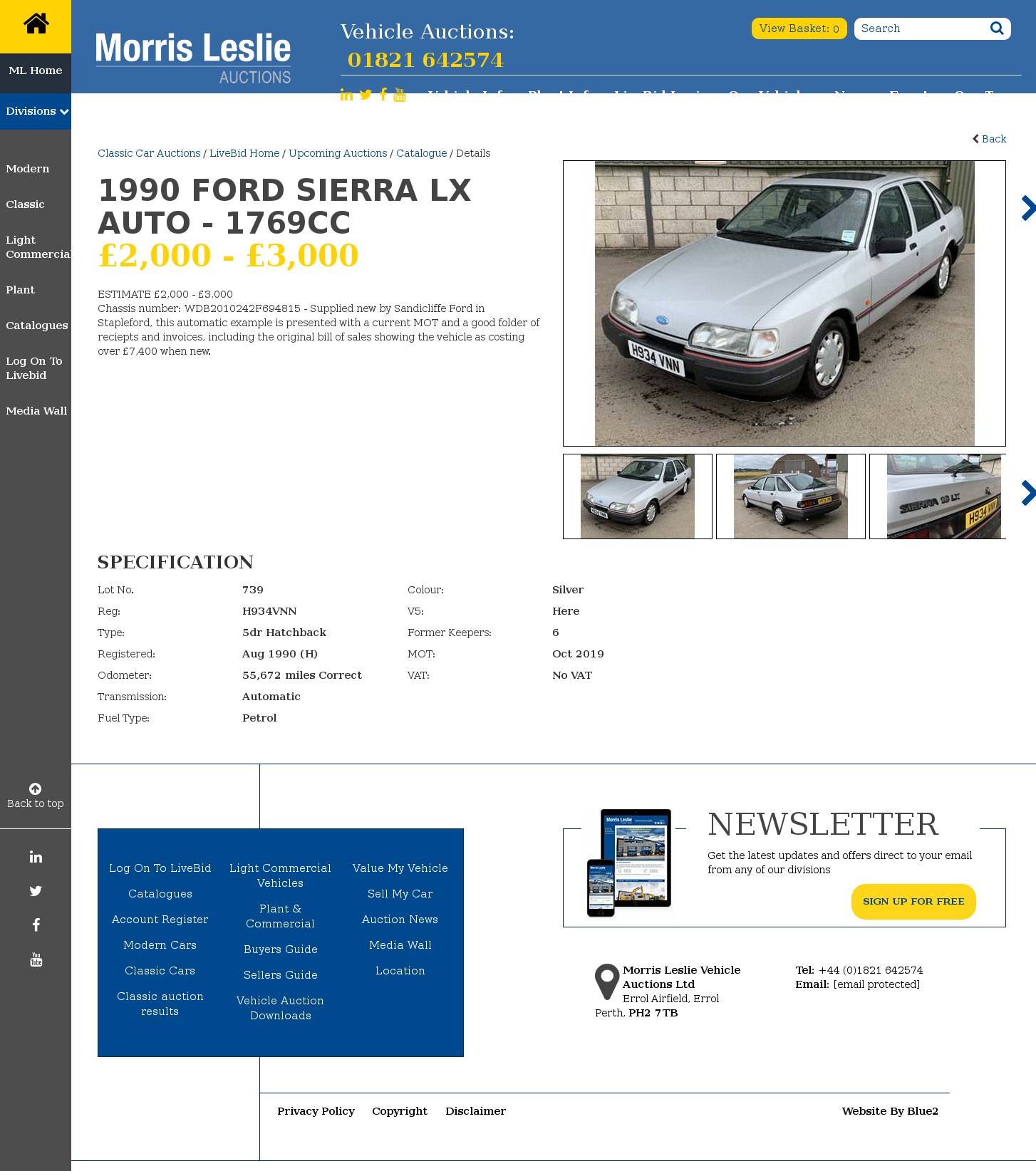Open Twitter icon in left sidebar
The image size is (1036, 1171).
point(36,891)
